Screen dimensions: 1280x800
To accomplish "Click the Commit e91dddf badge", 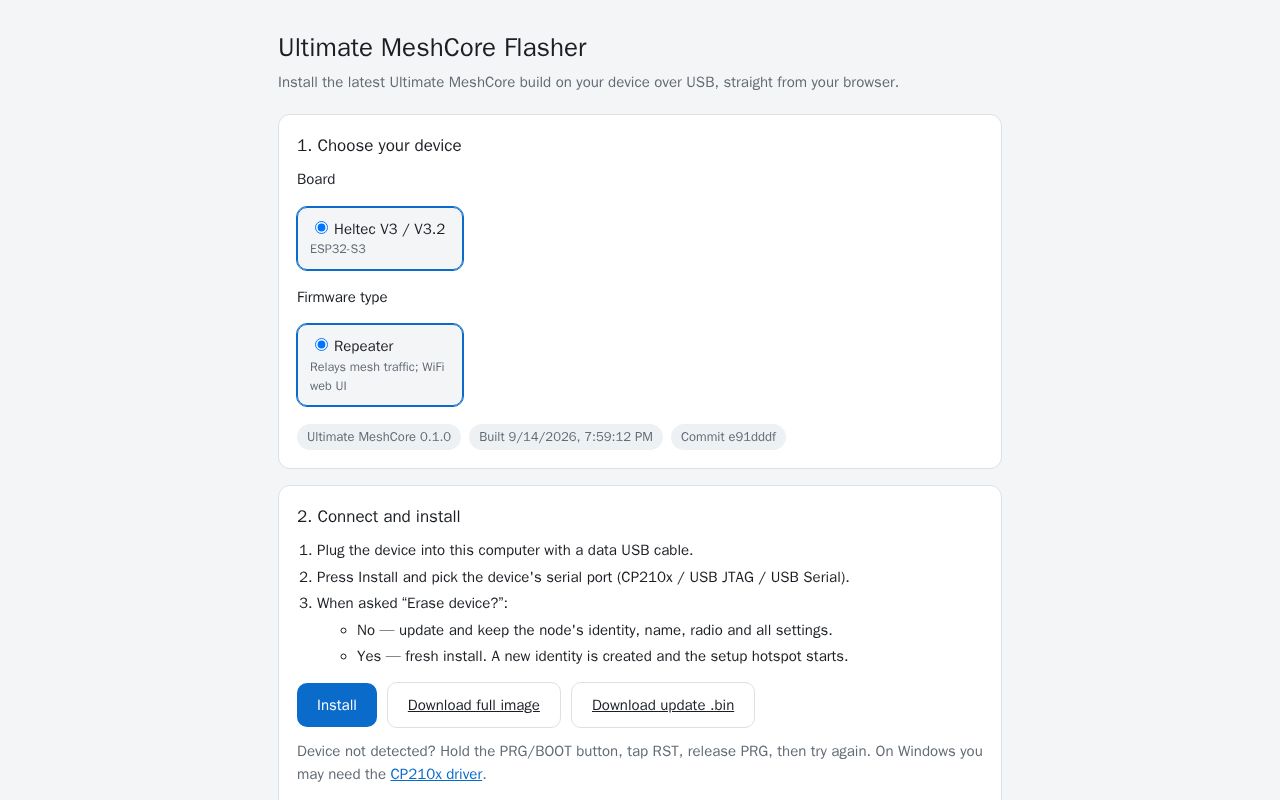I will [728, 437].
